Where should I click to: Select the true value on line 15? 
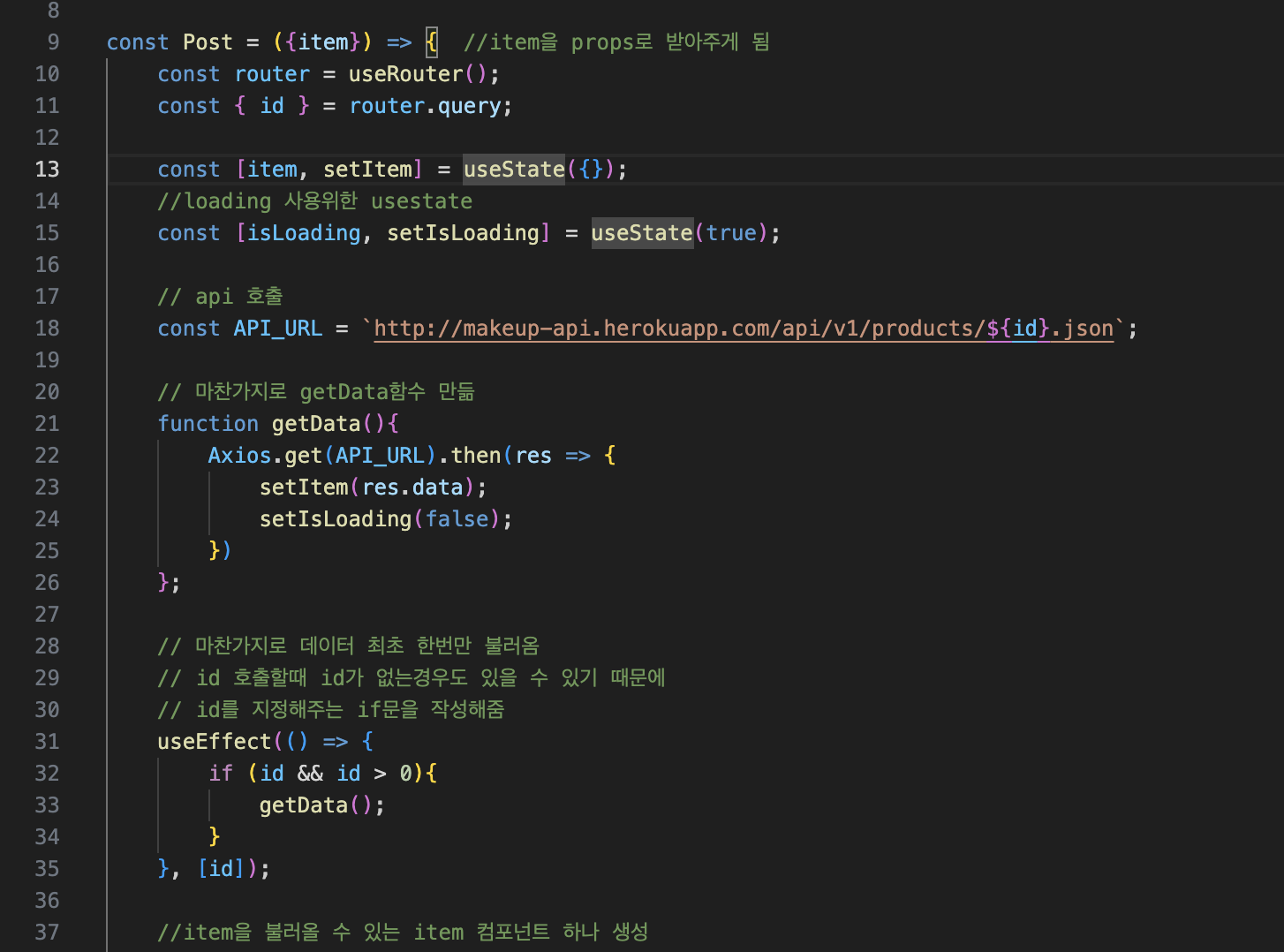point(731,233)
